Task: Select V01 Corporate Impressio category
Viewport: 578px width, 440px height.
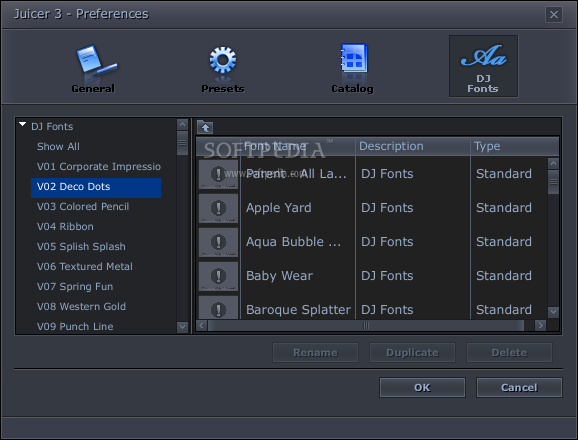Action: coord(99,167)
